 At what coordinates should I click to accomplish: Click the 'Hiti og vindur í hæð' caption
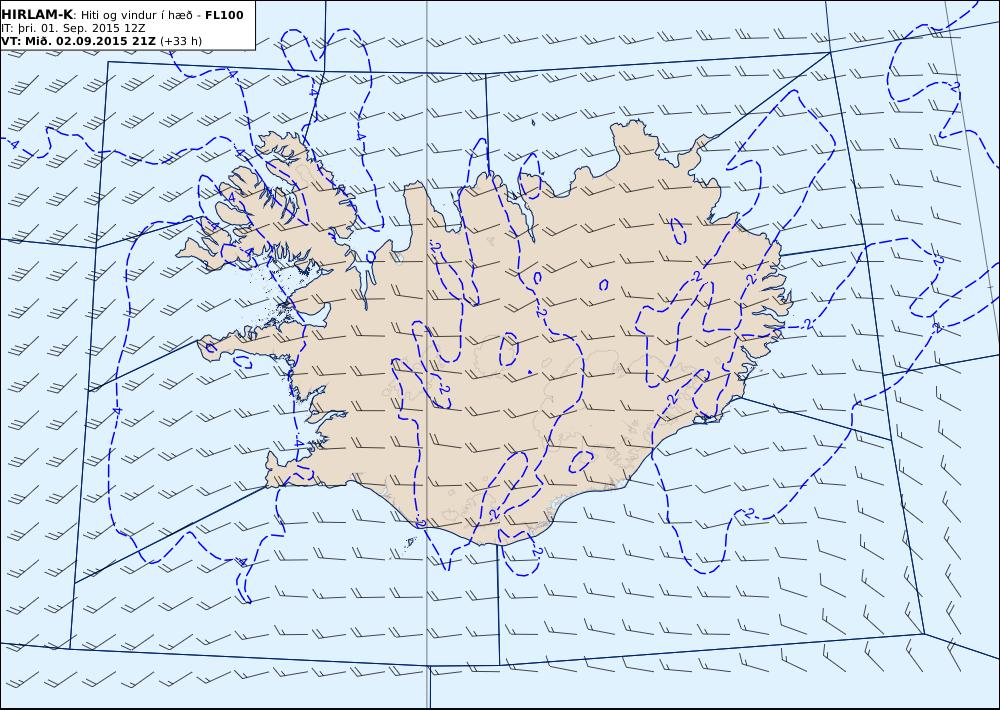(136, 15)
